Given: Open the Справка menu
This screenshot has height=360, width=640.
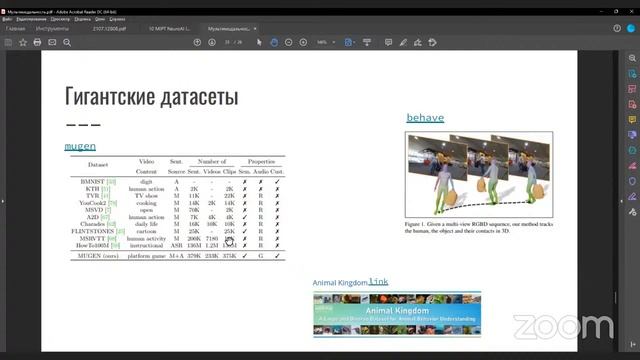Looking at the screenshot, I should (117, 19).
